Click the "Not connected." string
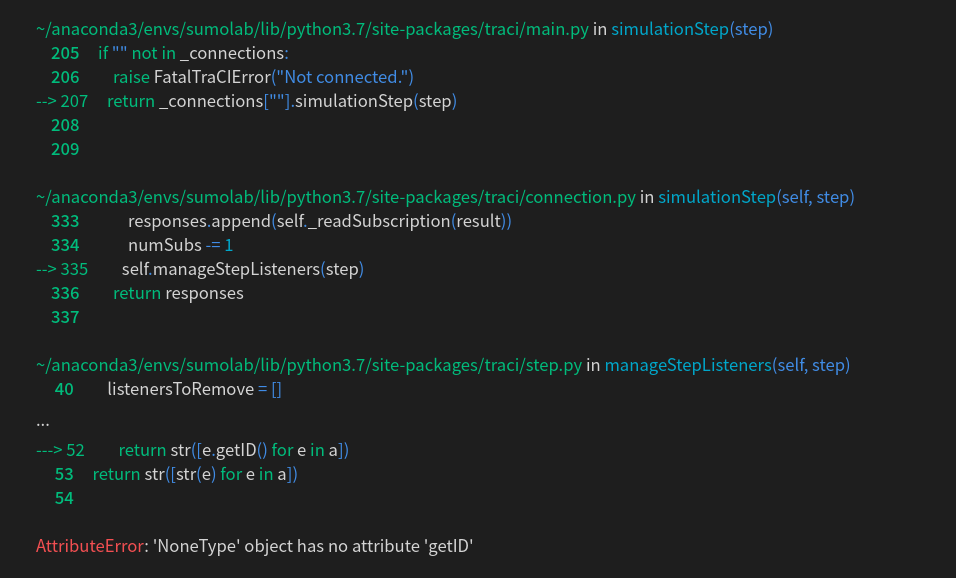 tap(342, 77)
